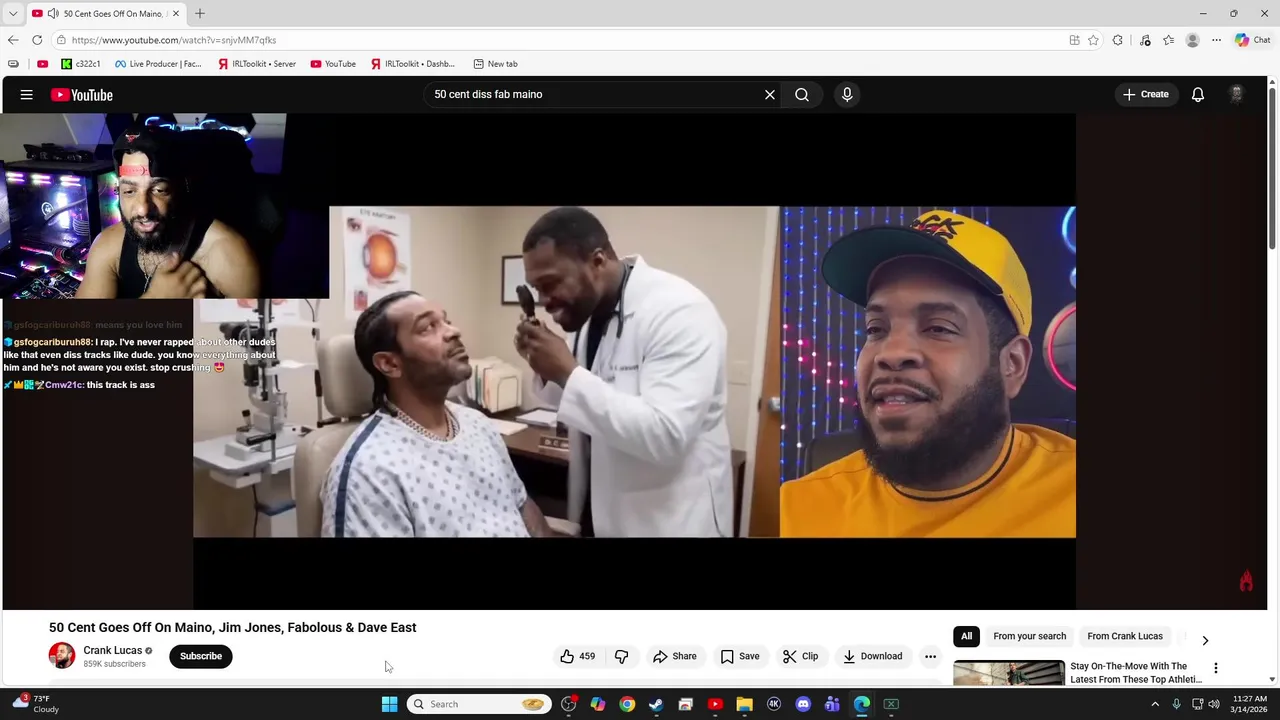1280x720 pixels.
Task: Open the Stay On-The-Move suggested thumbnail
Action: pyautogui.click(x=1009, y=673)
